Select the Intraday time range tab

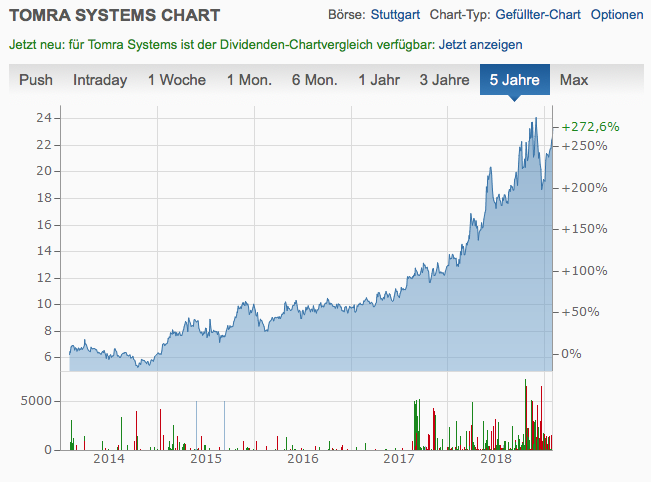[100, 80]
